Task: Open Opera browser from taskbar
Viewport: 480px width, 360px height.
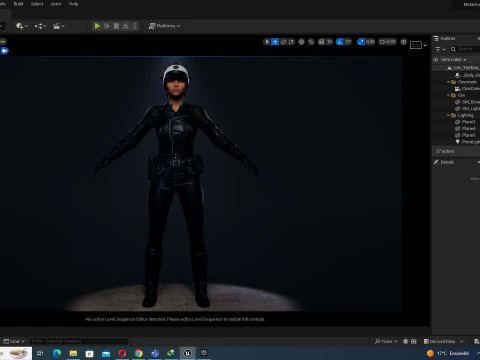Action: coord(122,353)
